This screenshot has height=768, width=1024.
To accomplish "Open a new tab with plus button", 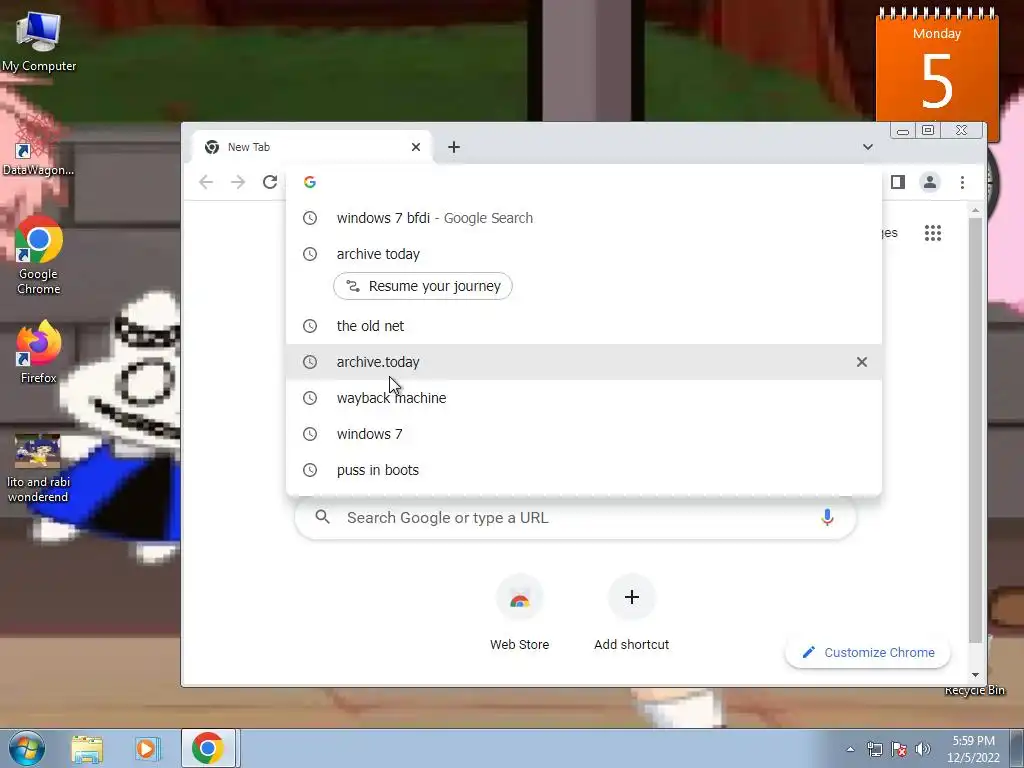I will pos(454,147).
